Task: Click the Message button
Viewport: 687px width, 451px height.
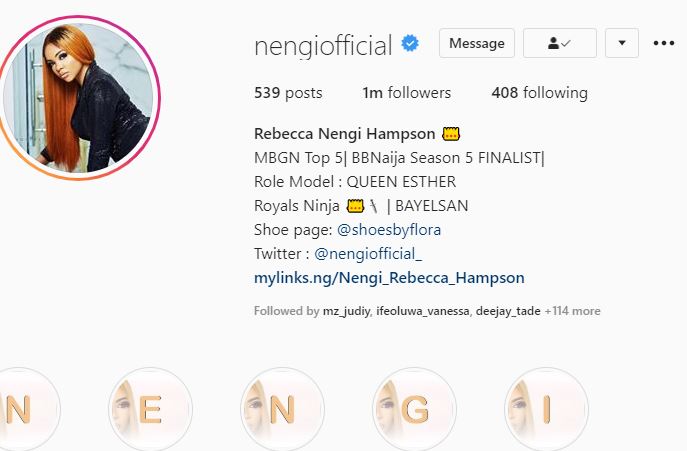Action: coord(477,43)
